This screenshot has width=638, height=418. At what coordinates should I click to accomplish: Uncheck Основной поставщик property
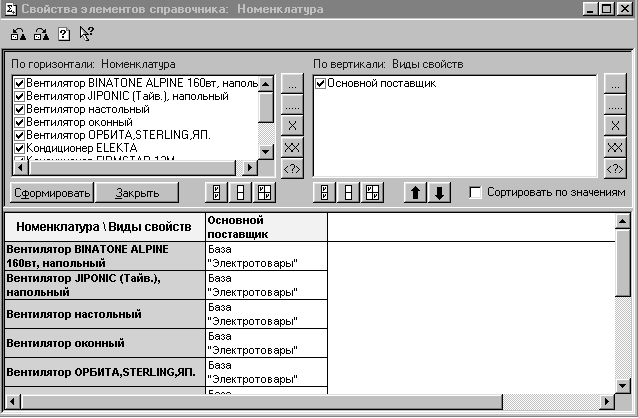pyautogui.click(x=321, y=83)
